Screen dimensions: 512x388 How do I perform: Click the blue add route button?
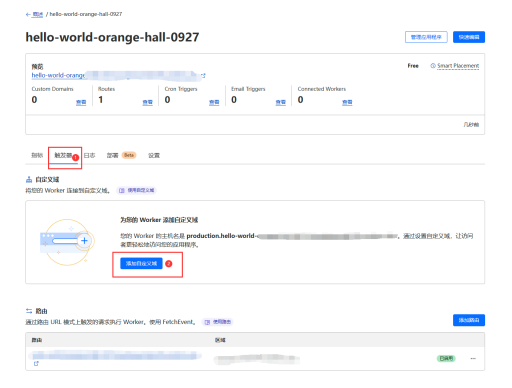tap(469, 320)
